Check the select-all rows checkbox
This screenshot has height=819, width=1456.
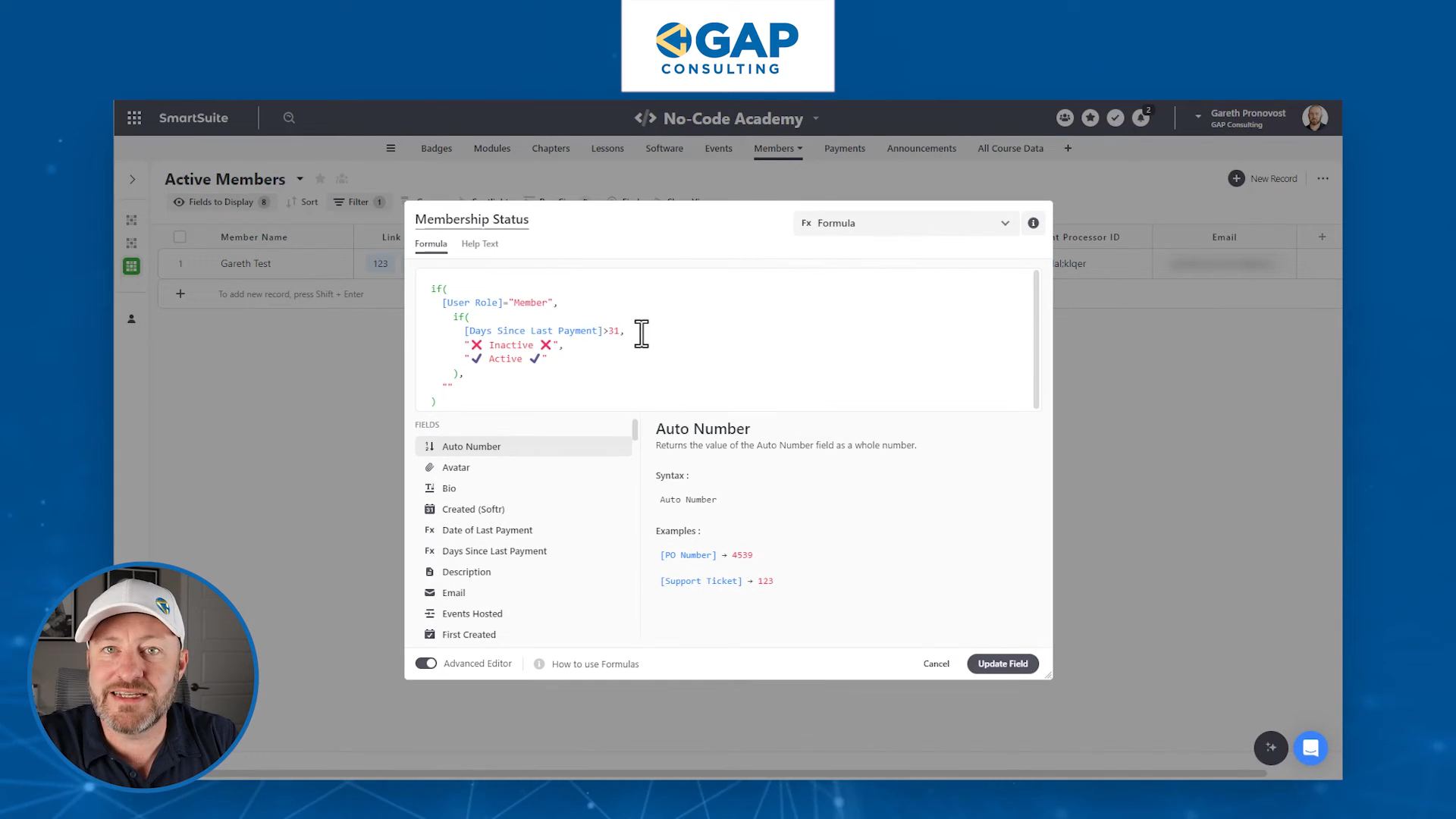pyautogui.click(x=180, y=237)
